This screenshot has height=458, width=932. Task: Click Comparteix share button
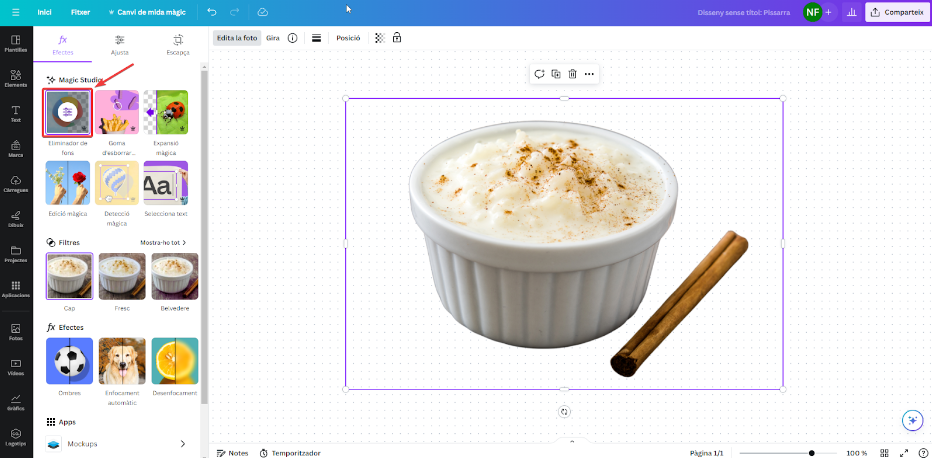898,12
